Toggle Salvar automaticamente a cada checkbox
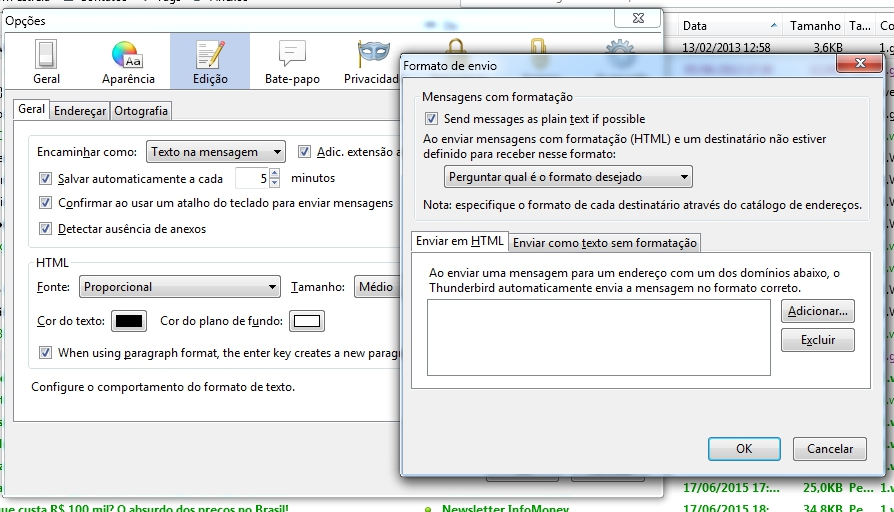This screenshot has width=894, height=512. coord(46,178)
